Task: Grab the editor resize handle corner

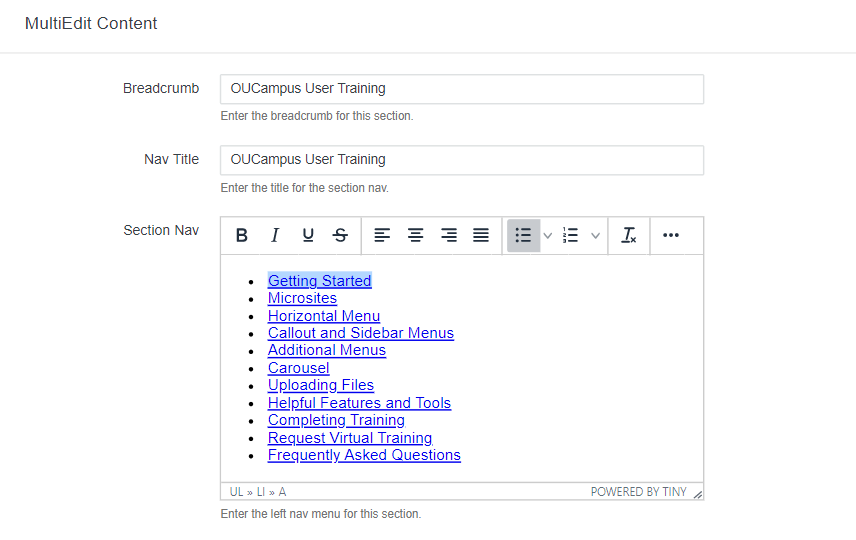Action: (x=697, y=494)
